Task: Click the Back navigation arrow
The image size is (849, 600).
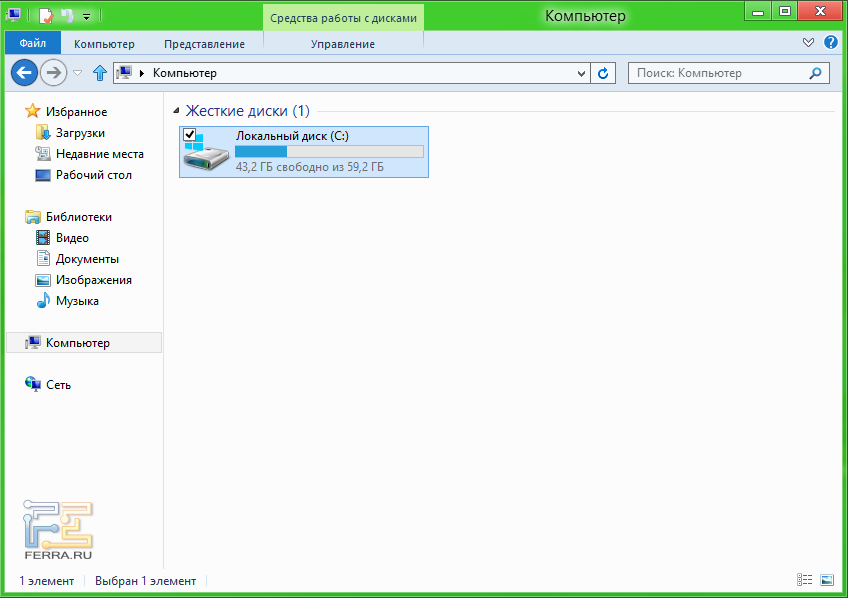Action: pyautogui.click(x=24, y=73)
